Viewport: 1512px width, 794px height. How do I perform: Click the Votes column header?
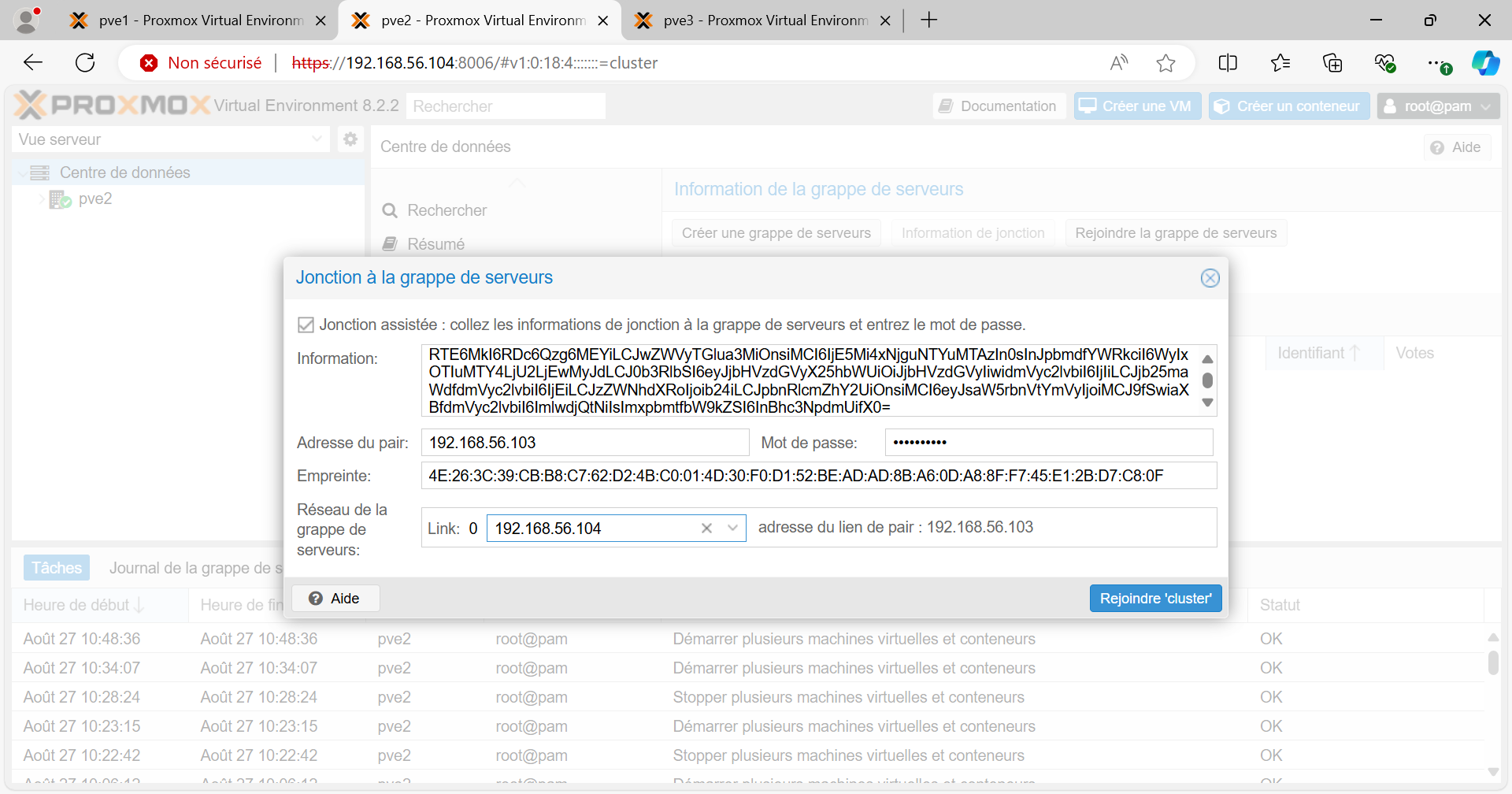tap(1414, 353)
